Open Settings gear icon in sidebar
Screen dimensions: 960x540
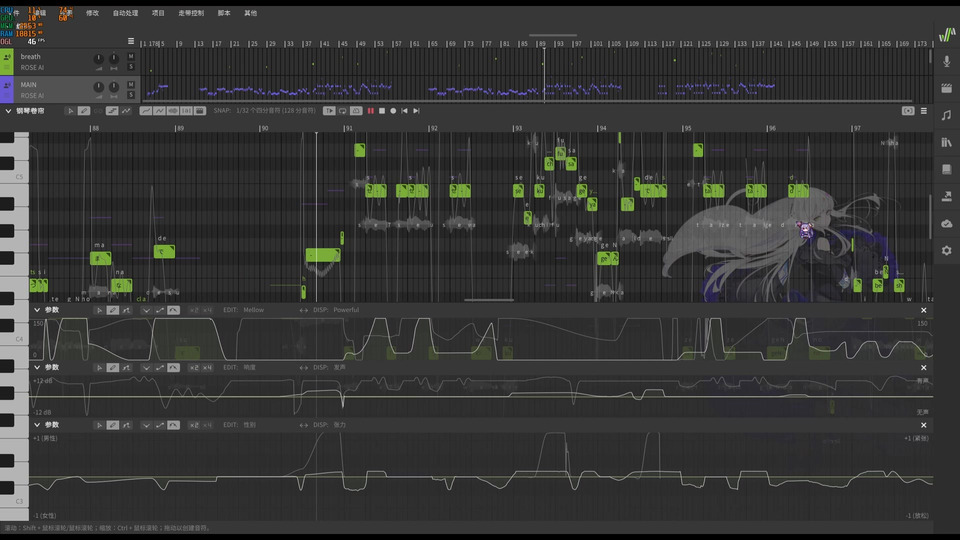(947, 250)
